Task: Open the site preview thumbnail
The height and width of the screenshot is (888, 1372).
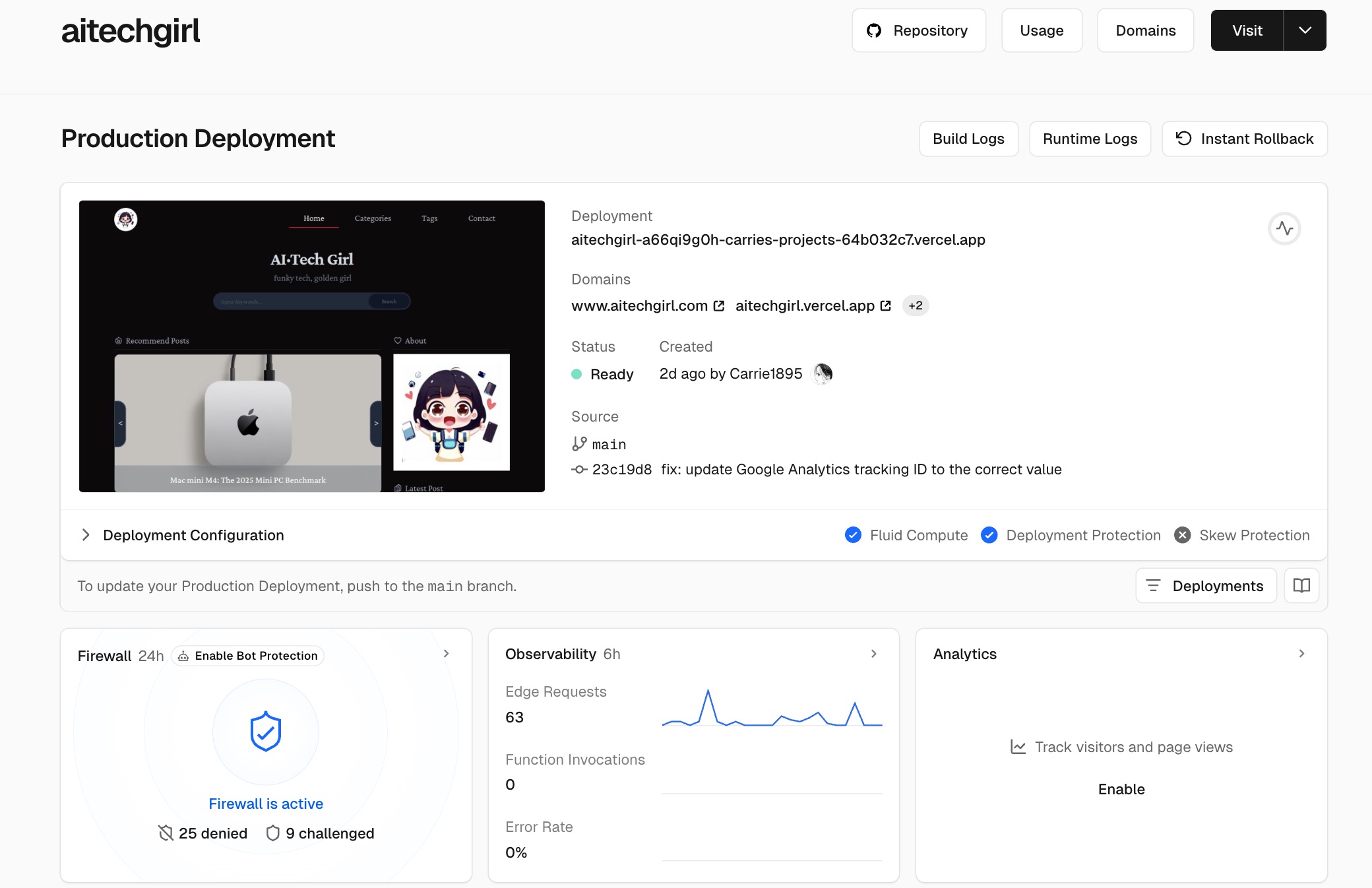Action: coord(312,346)
